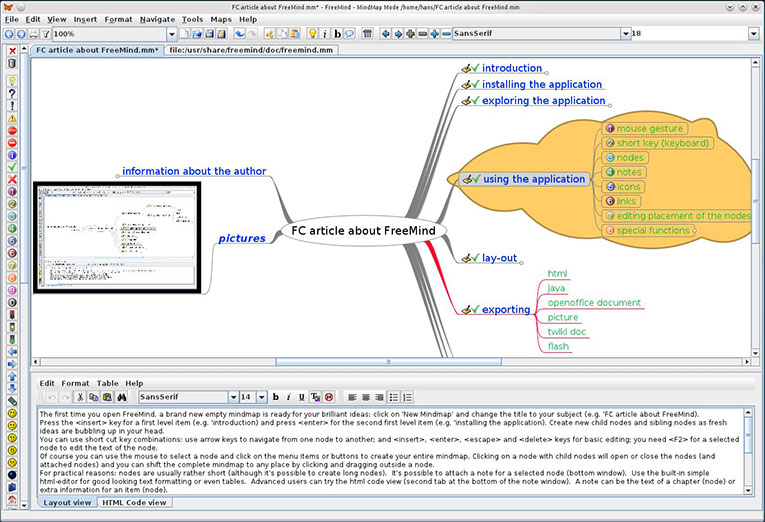The height and width of the screenshot is (522, 765).
Task: Open the File menu
Action: pyautogui.click(x=12, y=20)
